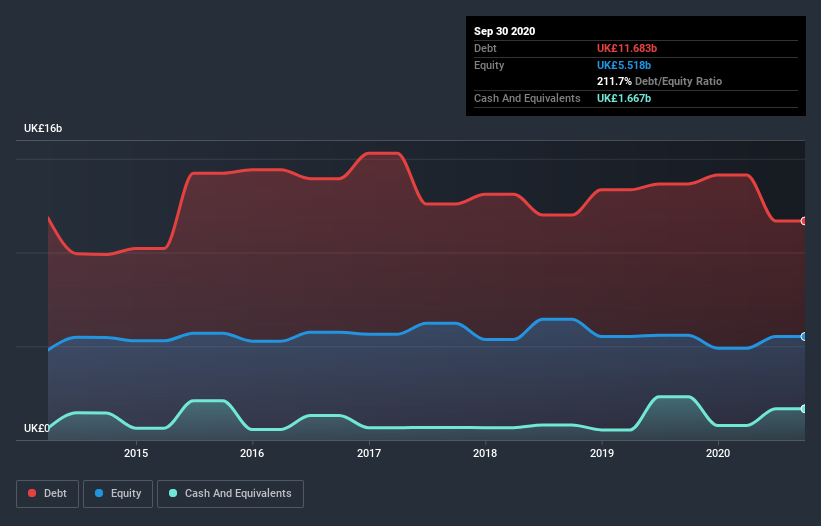Viewport: 821px width, 526px height.
Task: Click the 211.7% Debt/Equity Ratio text
Action: click(659, 81)
